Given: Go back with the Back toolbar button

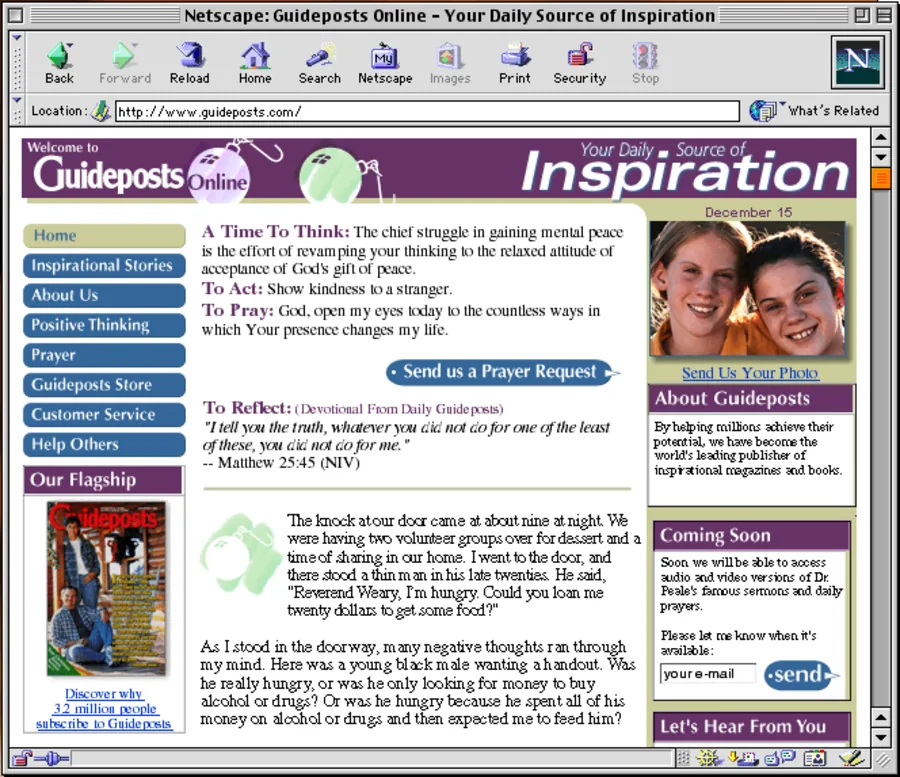Looking at the screenshot, I should (x=60, y=63).
